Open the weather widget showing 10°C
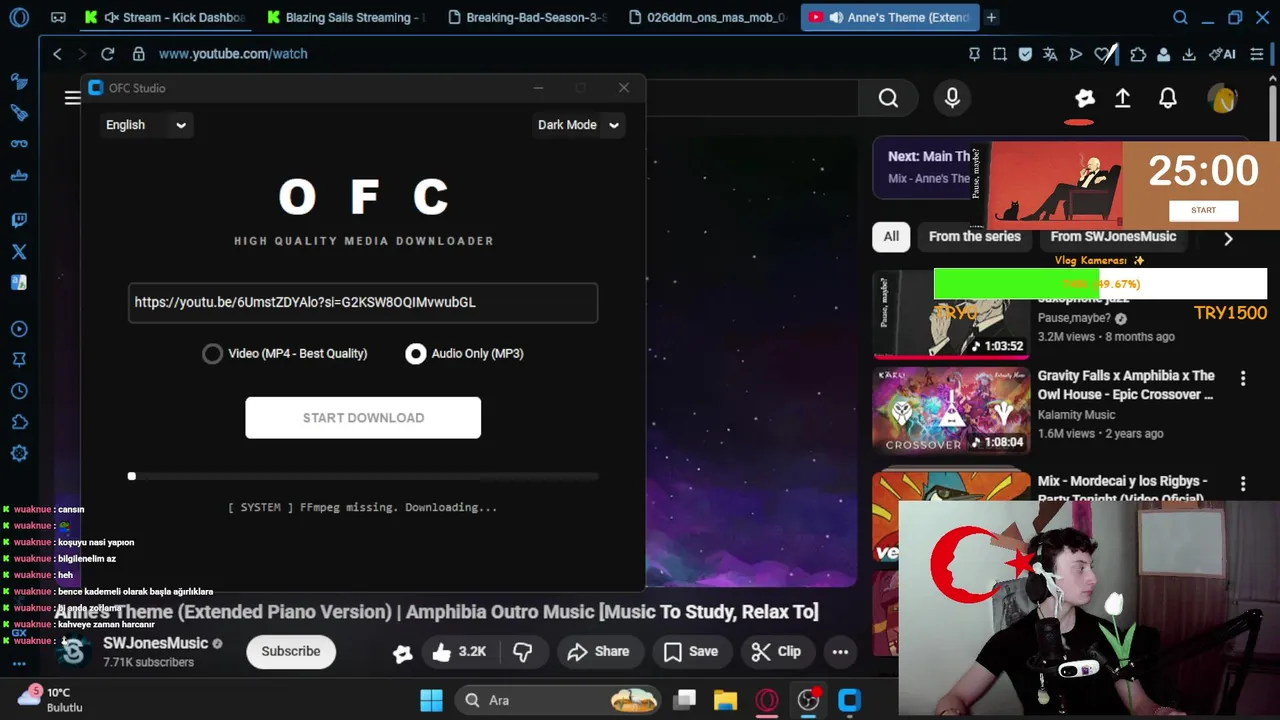 point(50,699)
